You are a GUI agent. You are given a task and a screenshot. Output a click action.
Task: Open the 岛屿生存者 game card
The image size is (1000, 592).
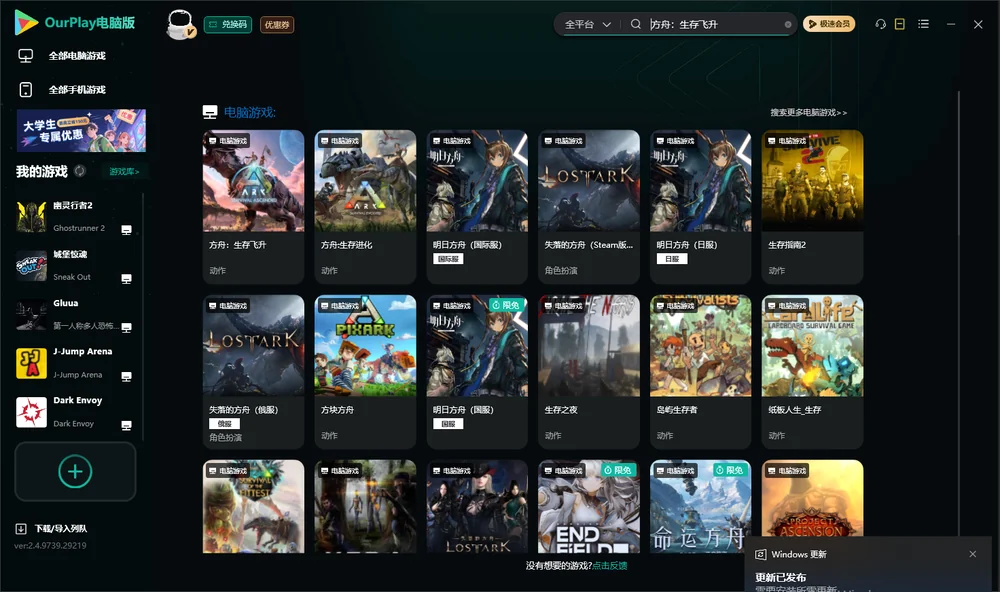pos(700,372)
